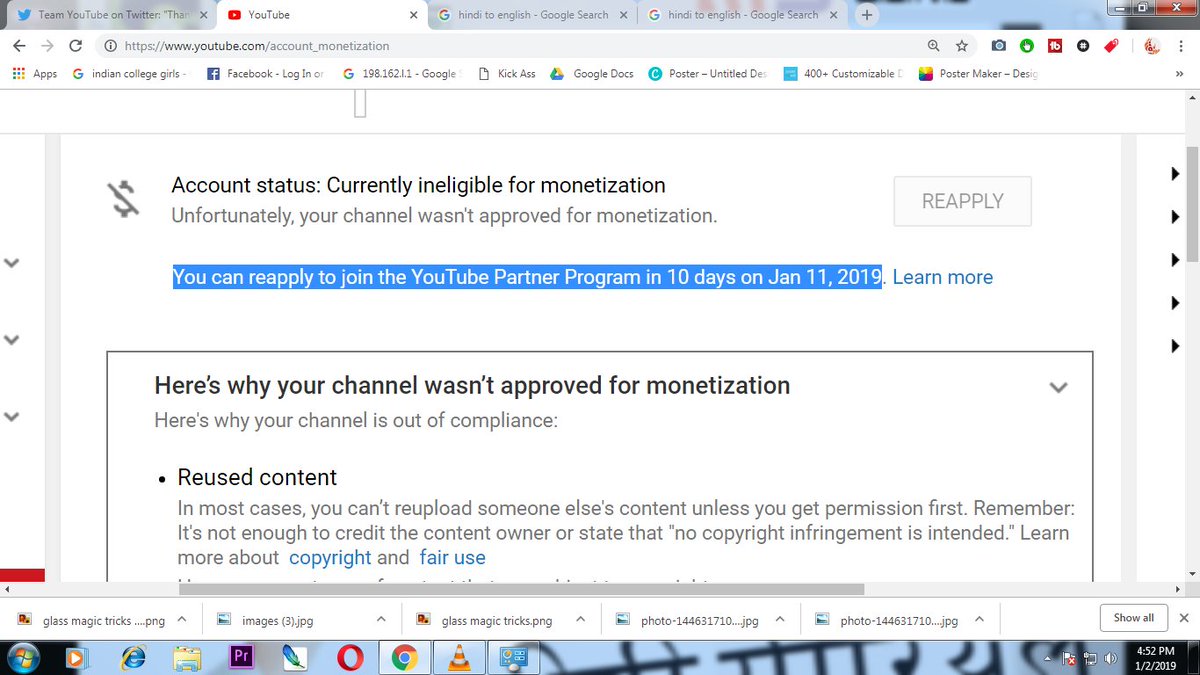The image size is (1200, 675).
Task: Open the 198.162.l.1 - Google bookmark
Action: [400, 73]
